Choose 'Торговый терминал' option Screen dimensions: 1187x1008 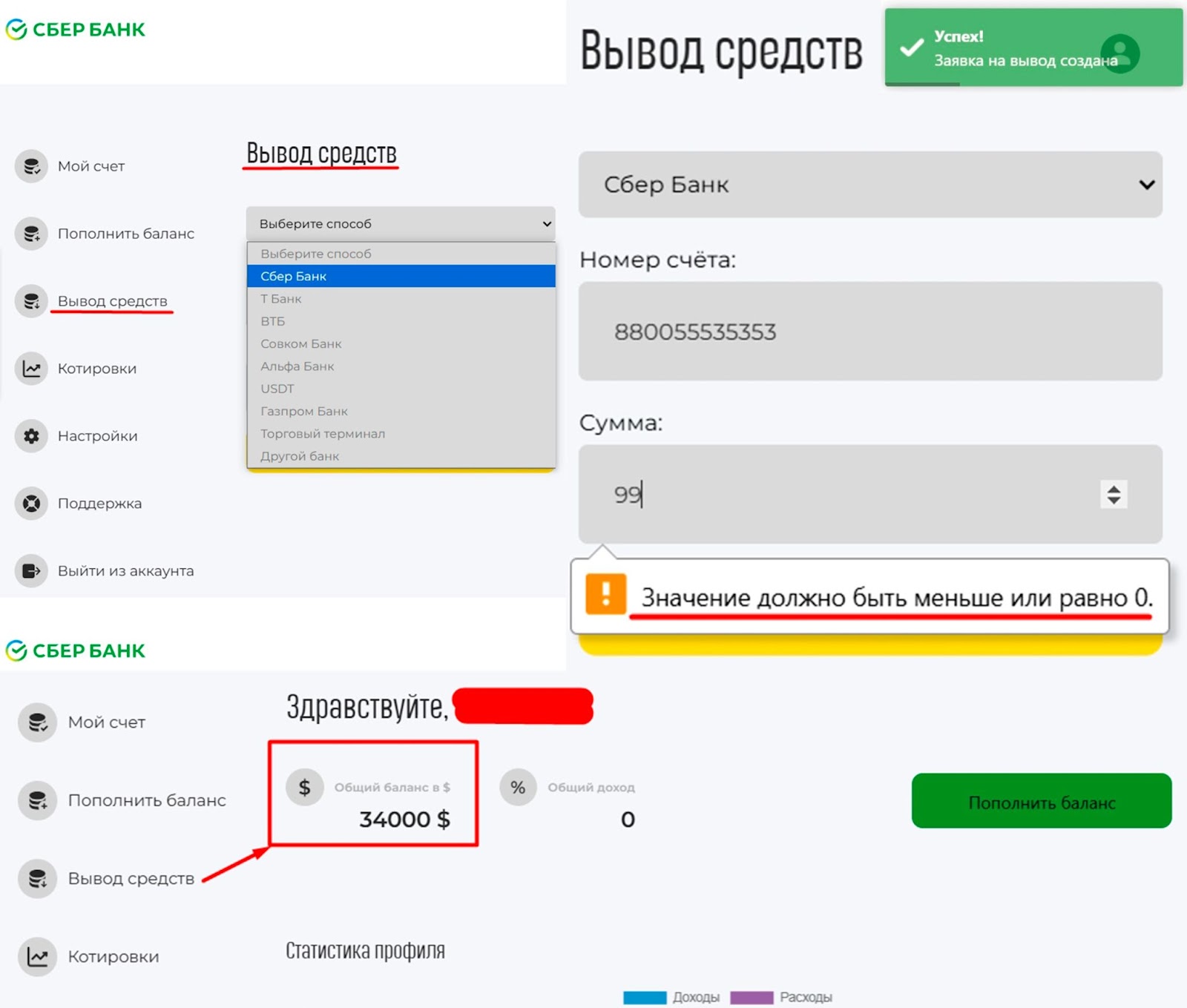401,434
